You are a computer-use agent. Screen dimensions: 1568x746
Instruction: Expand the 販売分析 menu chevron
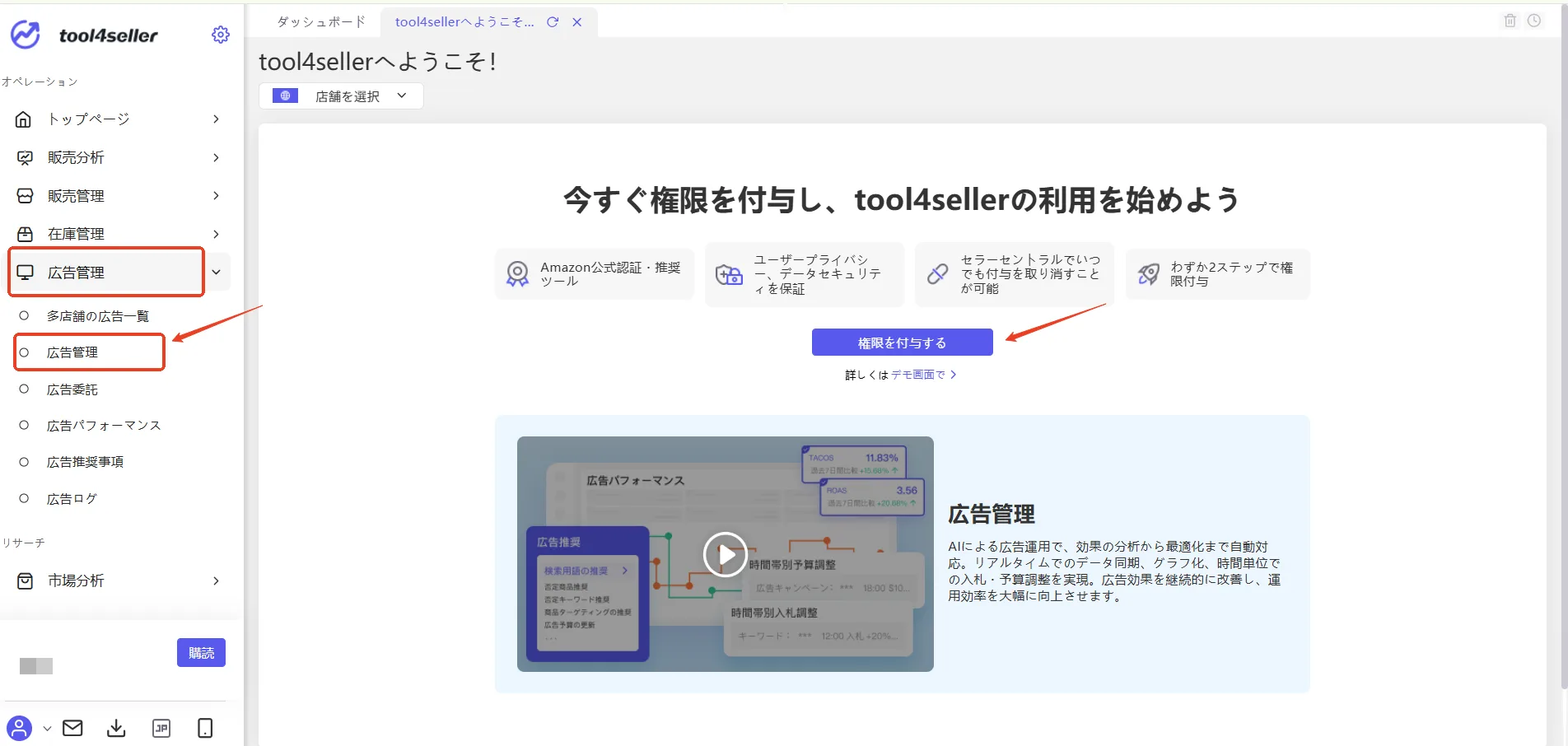216,157
